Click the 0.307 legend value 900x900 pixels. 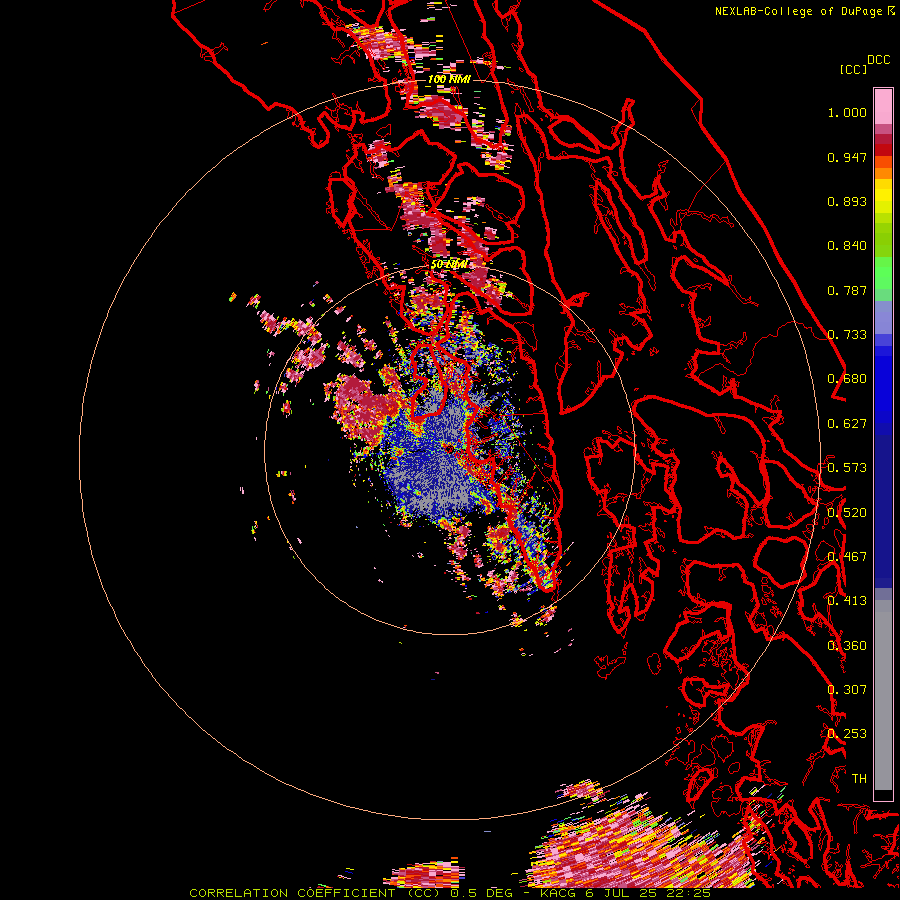click(x=847, y=690)
